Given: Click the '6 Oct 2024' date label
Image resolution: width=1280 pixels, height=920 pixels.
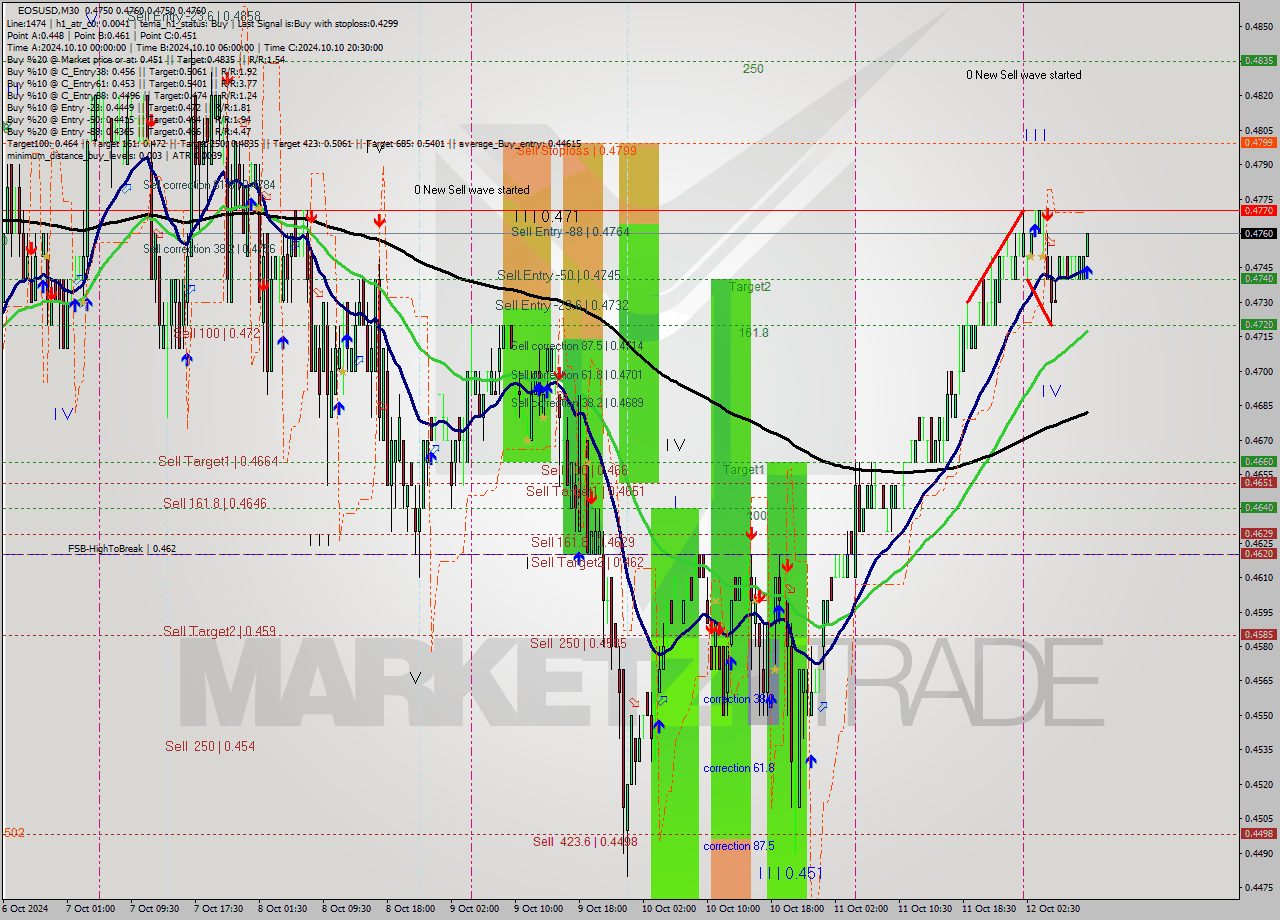Looking at the screenshot, I should (x=26, y=909).
